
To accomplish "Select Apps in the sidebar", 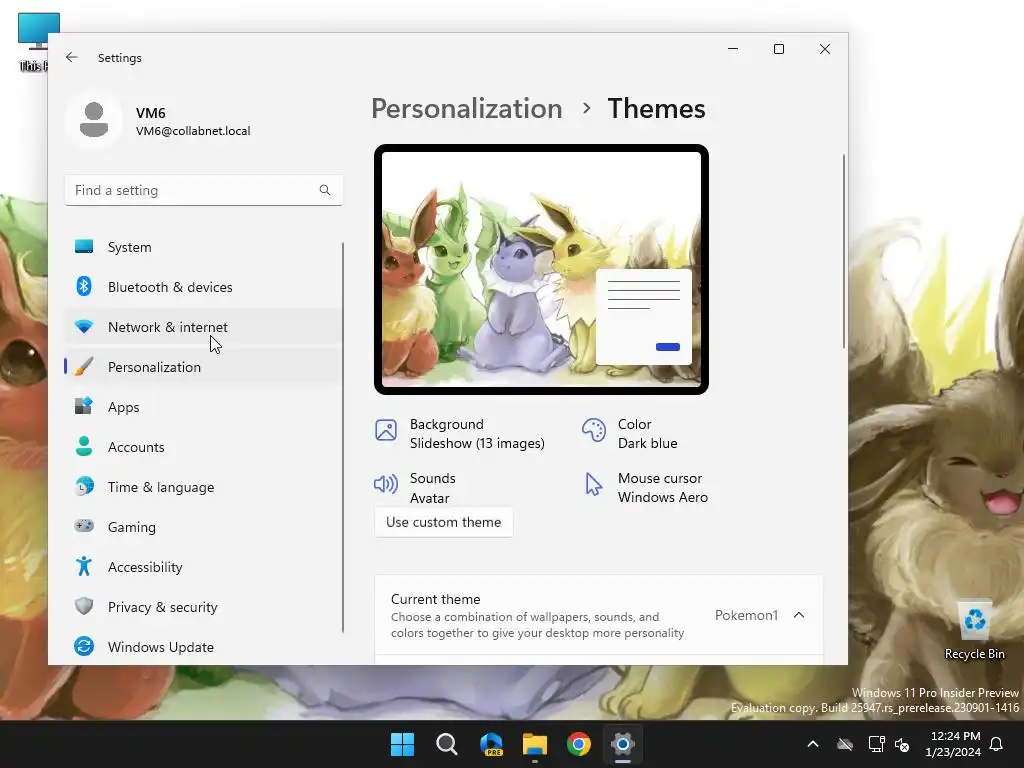I will [x=203, y=407].
